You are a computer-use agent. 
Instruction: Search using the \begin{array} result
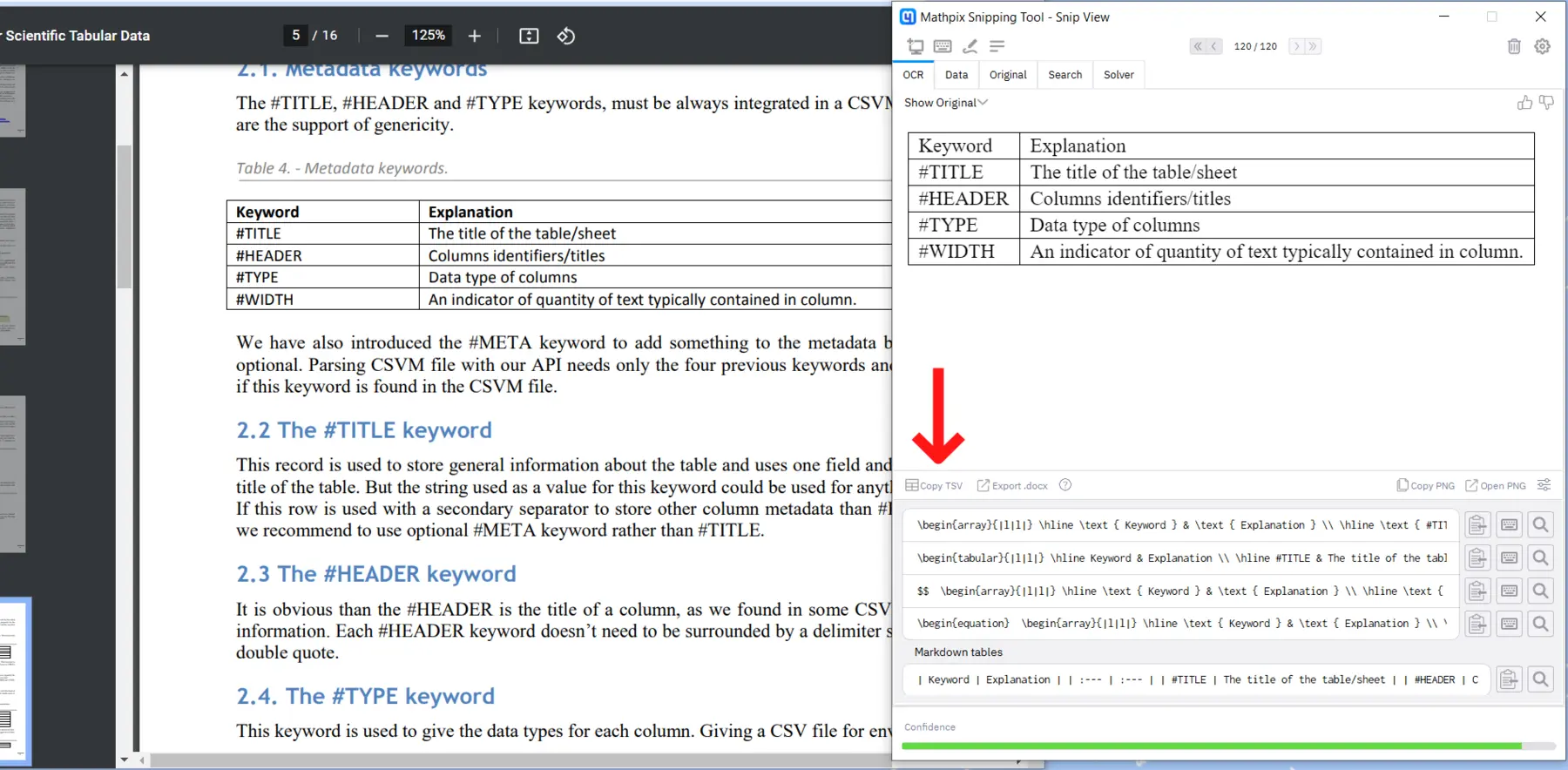1541,525
